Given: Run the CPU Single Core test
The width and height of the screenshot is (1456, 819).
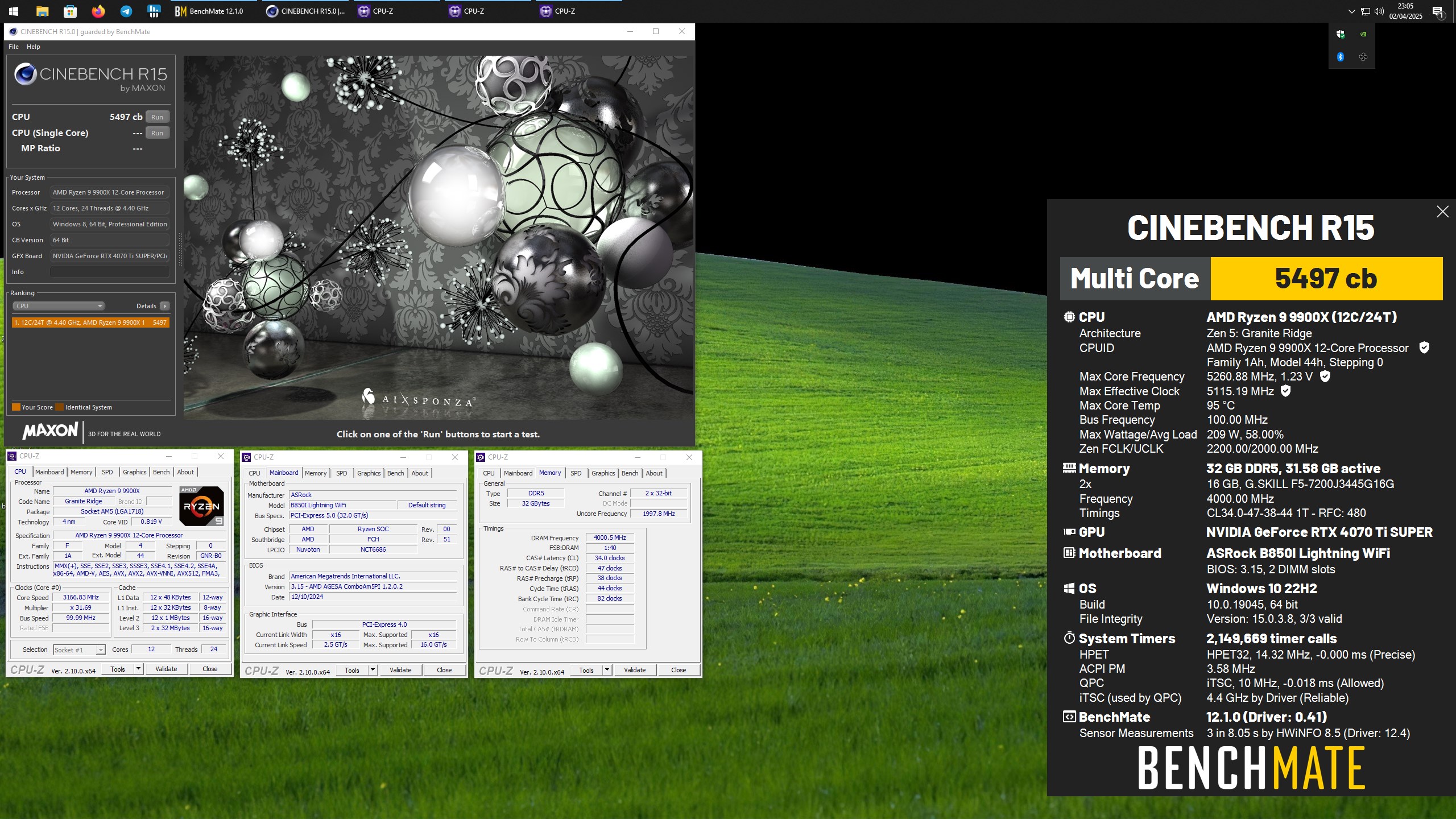Looking at the screenshot, I should (158, 133).
